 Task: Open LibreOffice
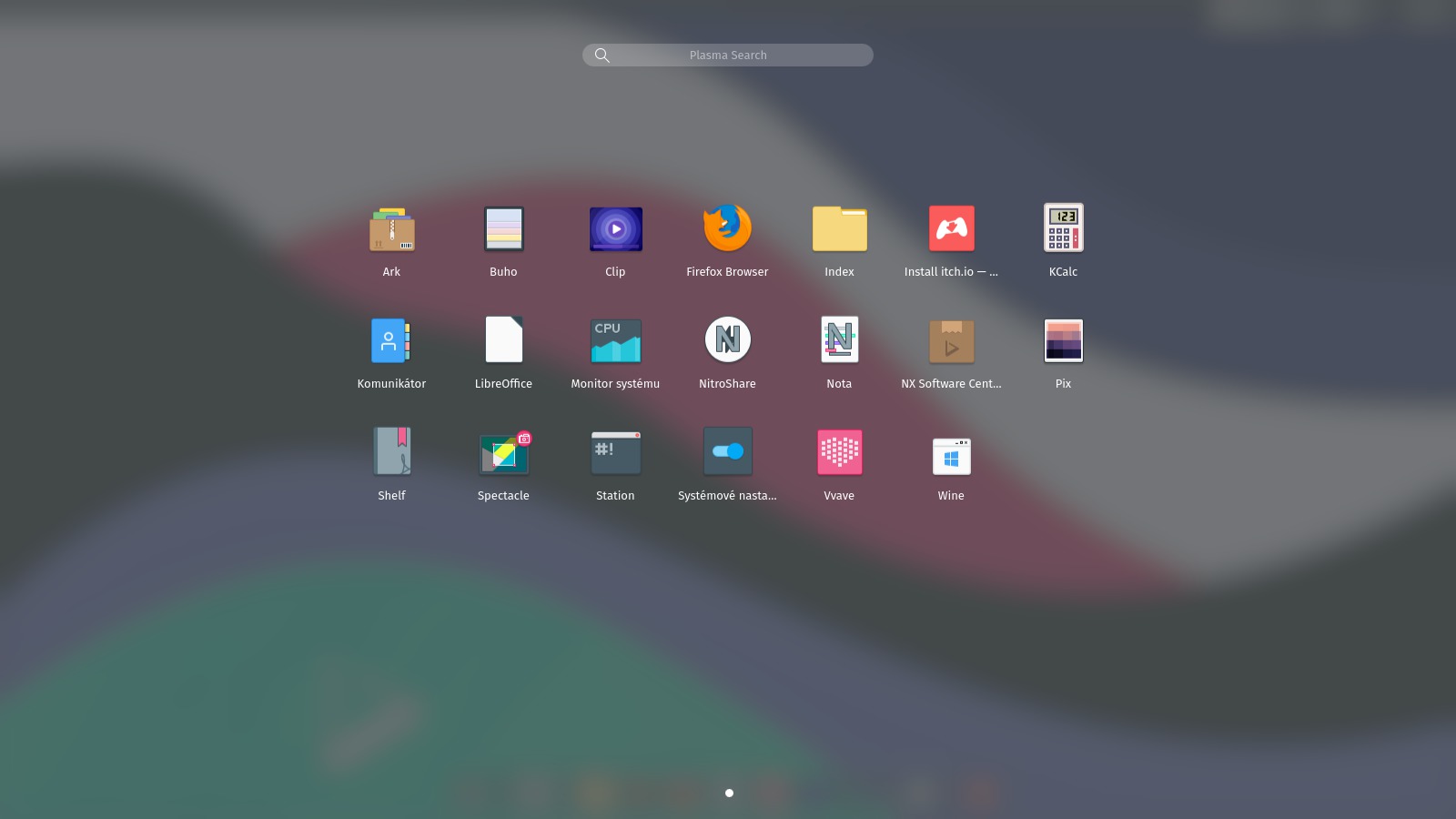pos(503,339)
